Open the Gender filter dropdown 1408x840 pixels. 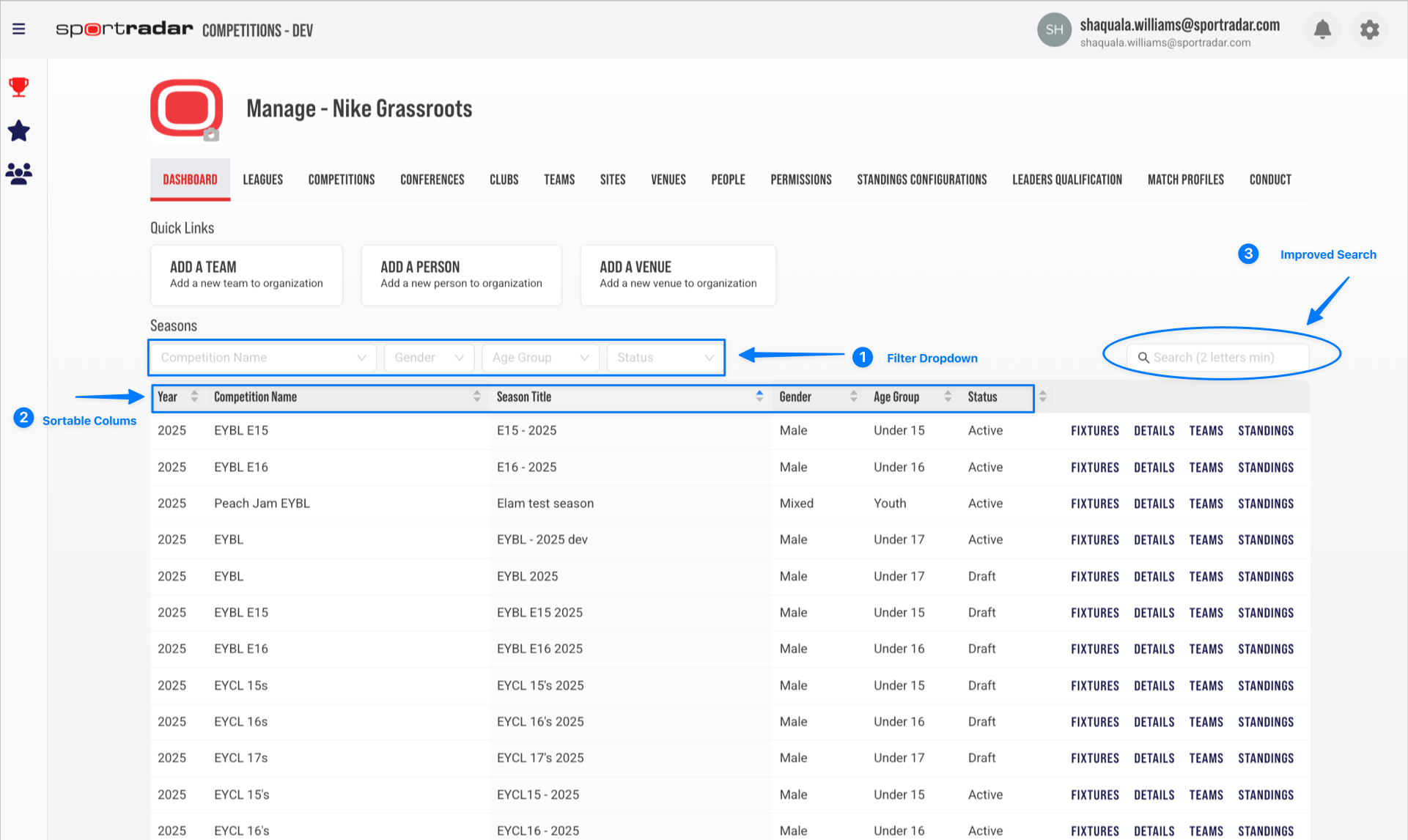click(429, 358)
